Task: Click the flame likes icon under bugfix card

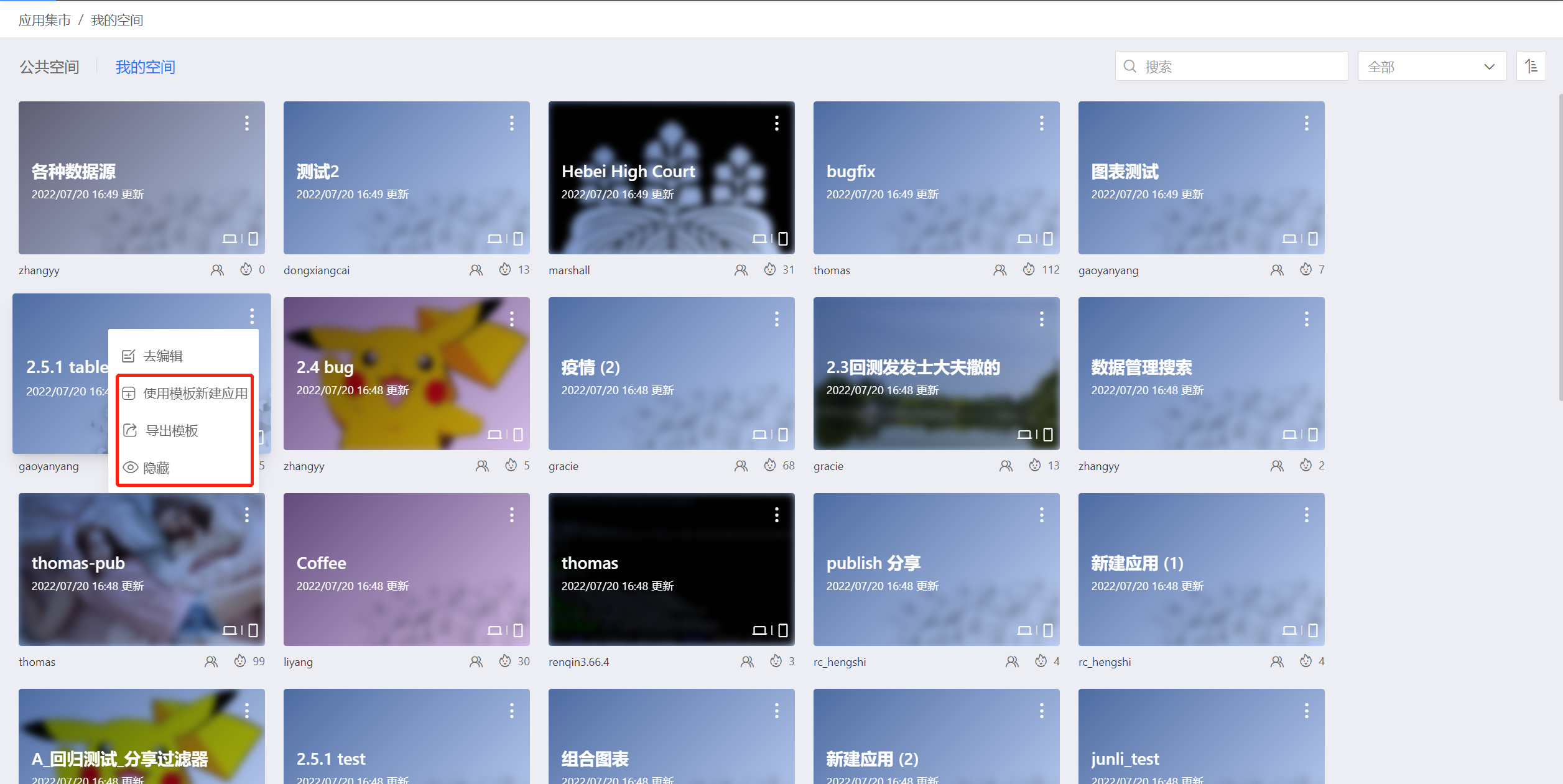Action: [x=1029, y=270]
